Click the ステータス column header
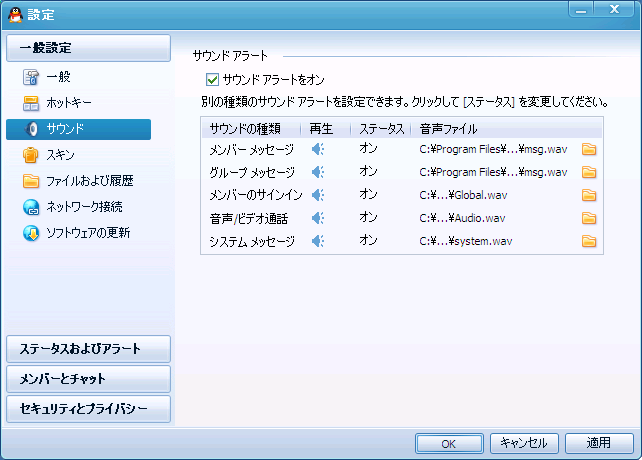The height and width of the screenshot is (460, 642). (381, 129)
